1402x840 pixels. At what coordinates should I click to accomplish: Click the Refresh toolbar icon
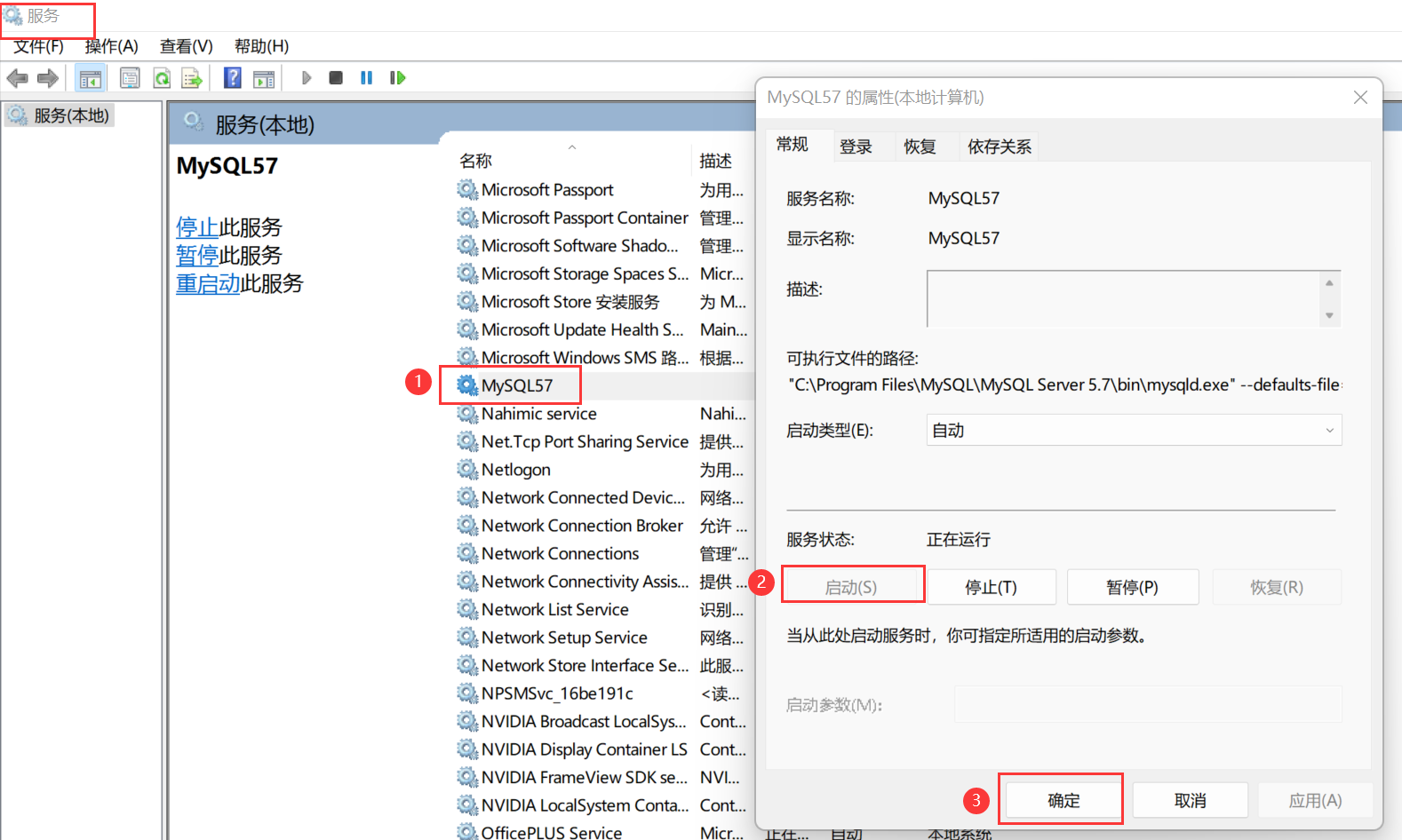[162, 78]
